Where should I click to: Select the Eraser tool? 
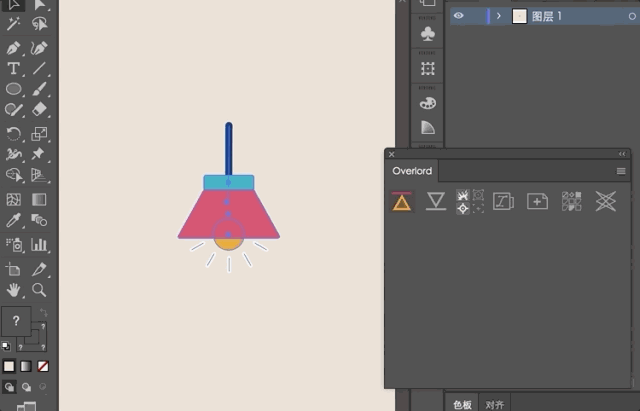pos(39,109)
